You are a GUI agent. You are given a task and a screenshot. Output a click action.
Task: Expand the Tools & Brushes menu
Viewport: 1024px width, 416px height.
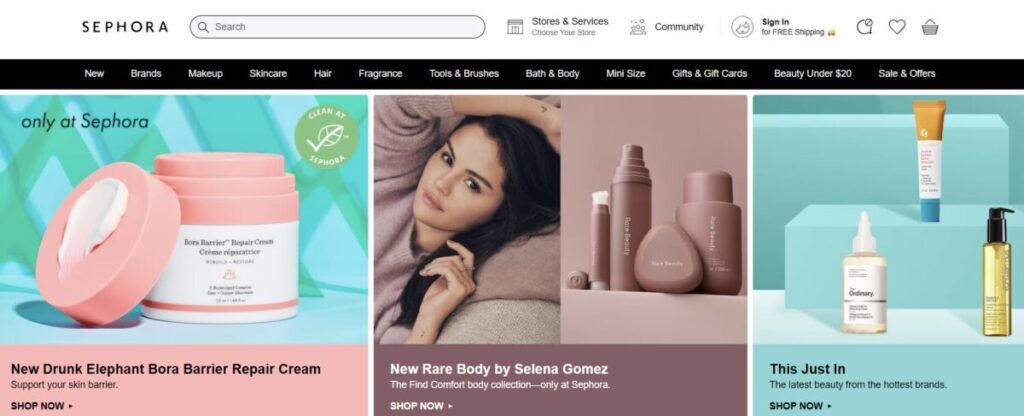(x=464, y=74)
